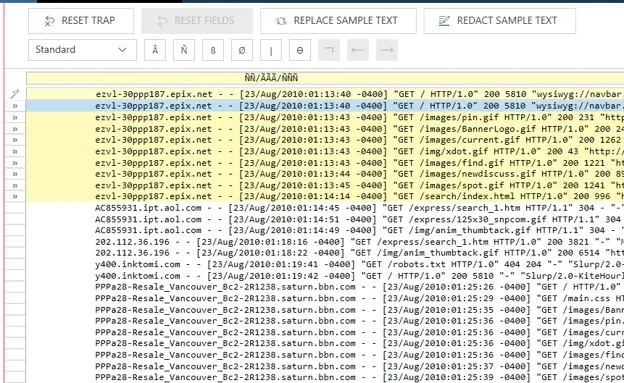Image resolution: width=624 pixels, height=383 pixels.
Task: Click REDACT SAMPLE TEXT button
Action: tap(499, 21)
